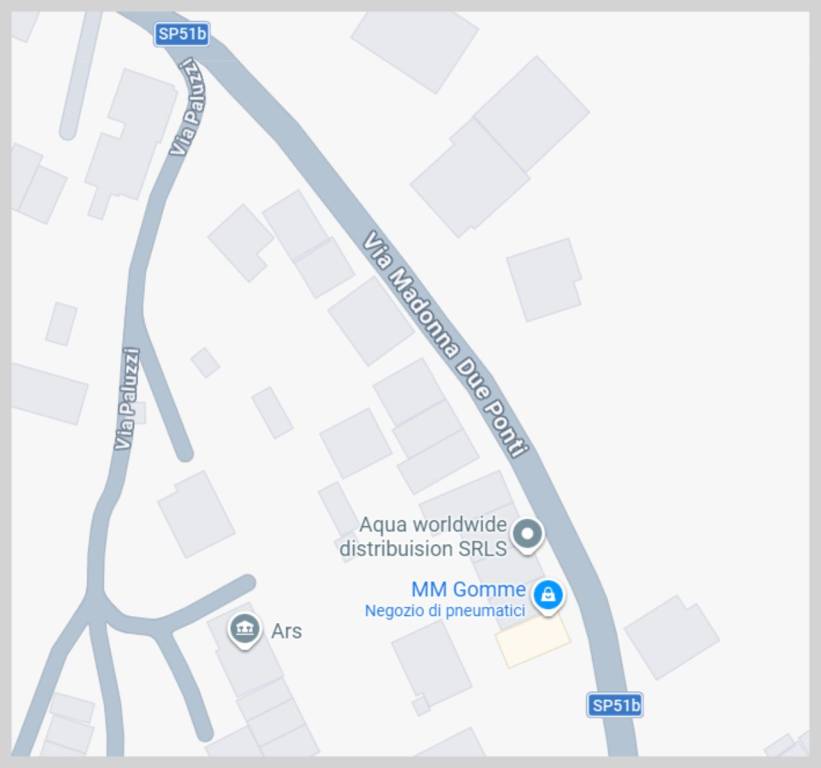The height and width of the screenshot is (768, 821).
Task: Select the Aqua worldwide distribuision SRLS label
Action: [424, 536]
